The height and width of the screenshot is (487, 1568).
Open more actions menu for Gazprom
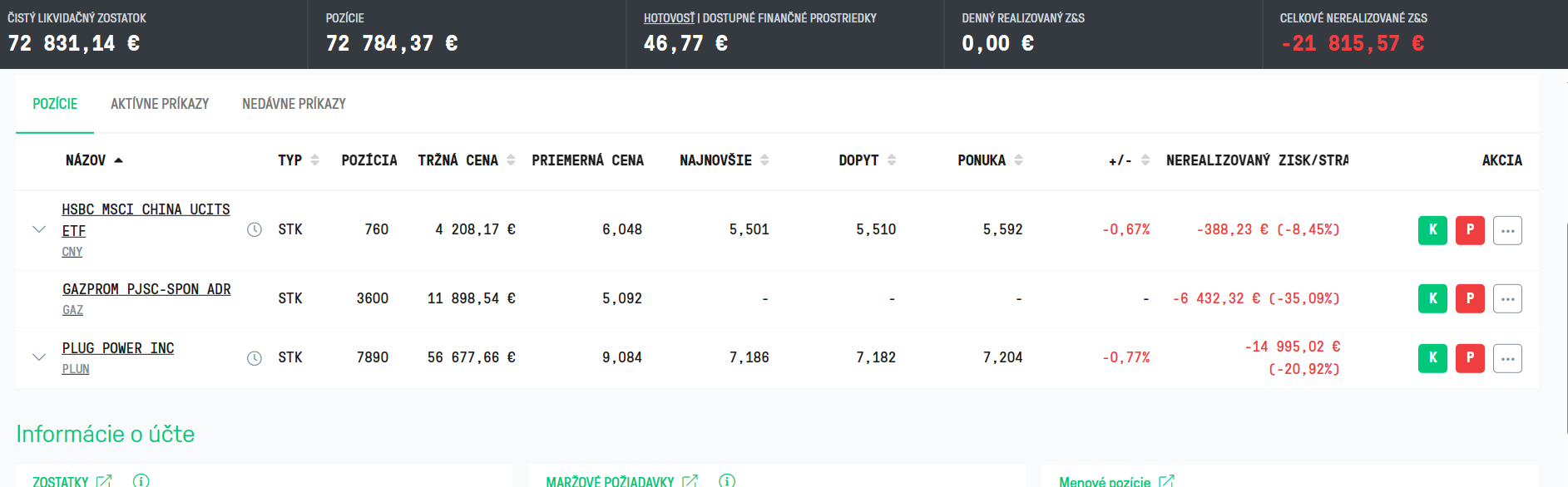(1507, 298)
